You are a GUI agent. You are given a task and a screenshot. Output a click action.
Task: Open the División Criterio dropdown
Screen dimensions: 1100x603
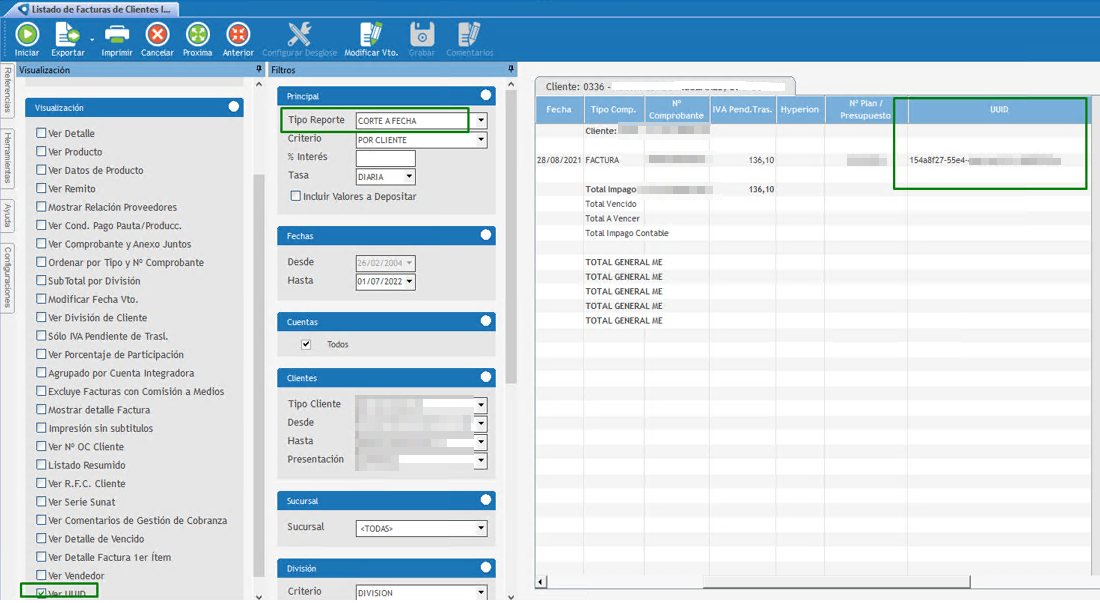click(x=481, y=592)
